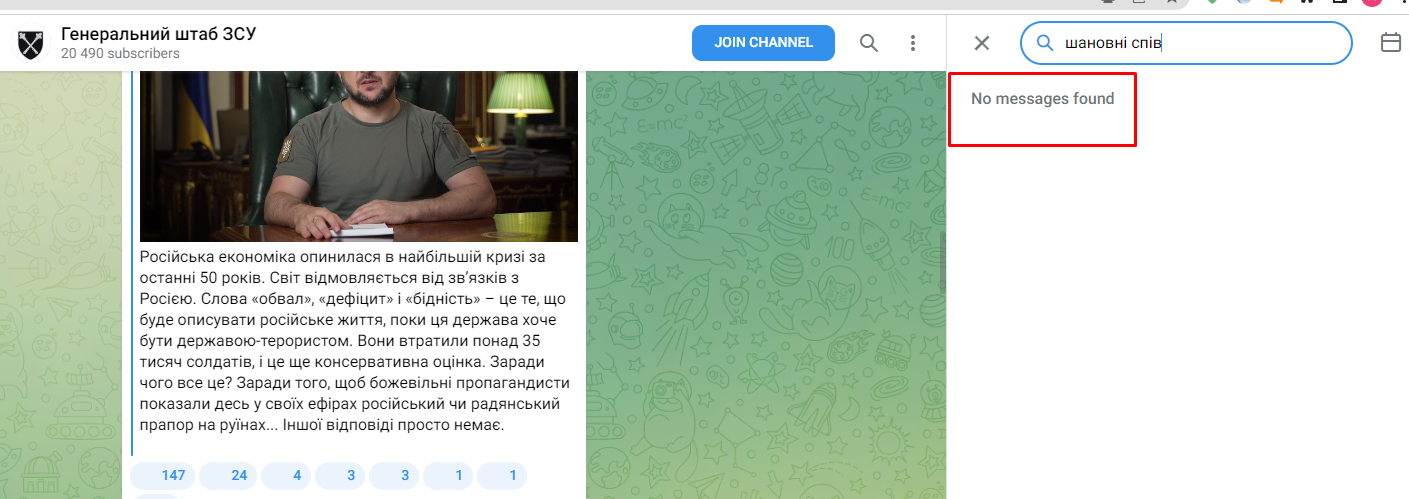Focus the search field containing шановні спів

point(1200,43)
